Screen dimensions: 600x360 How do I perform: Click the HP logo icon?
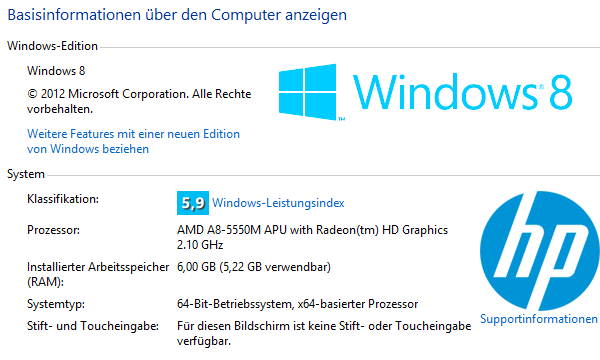pos(540,251)
